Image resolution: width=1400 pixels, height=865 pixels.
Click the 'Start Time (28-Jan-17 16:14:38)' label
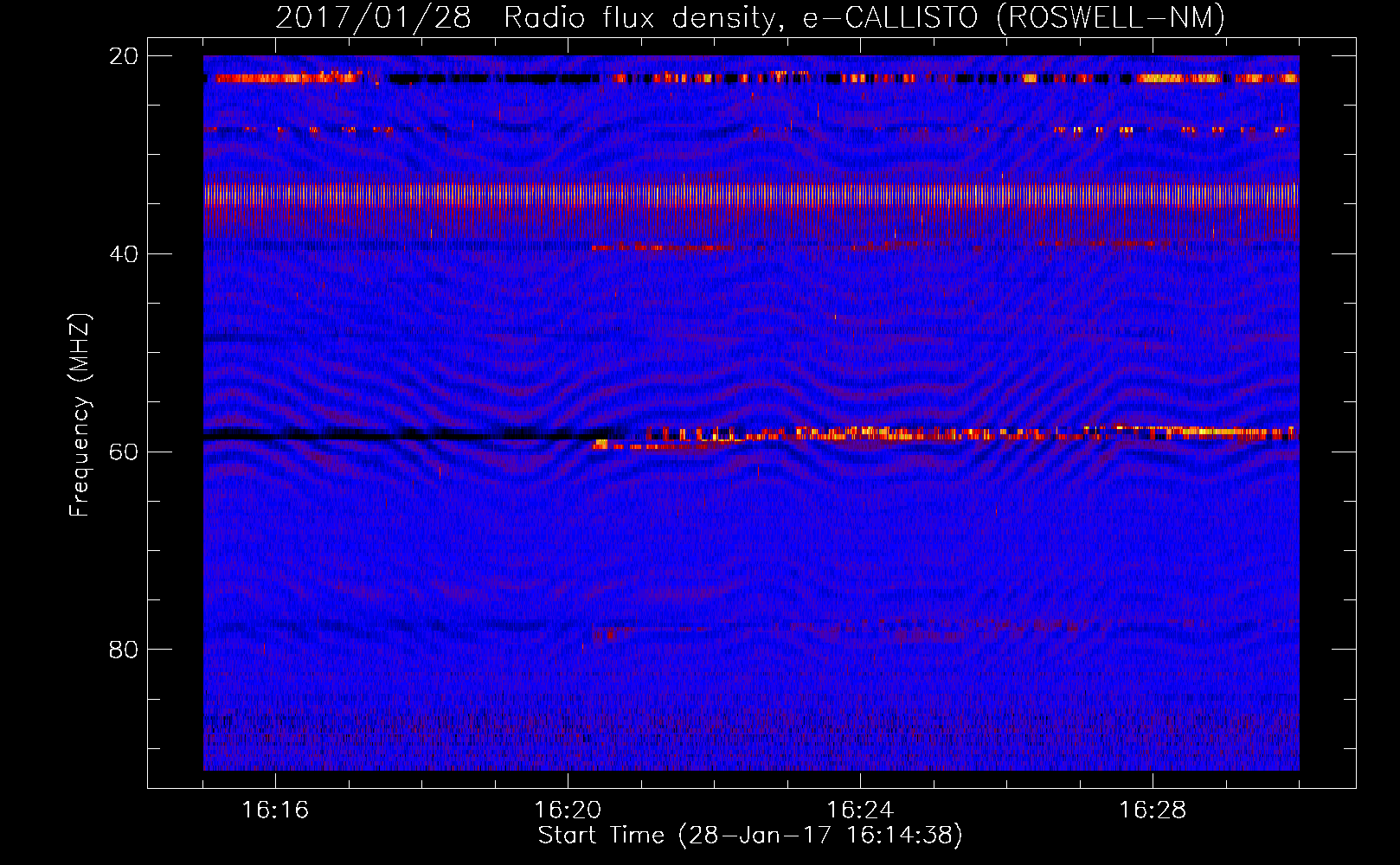tap(750, 836)
